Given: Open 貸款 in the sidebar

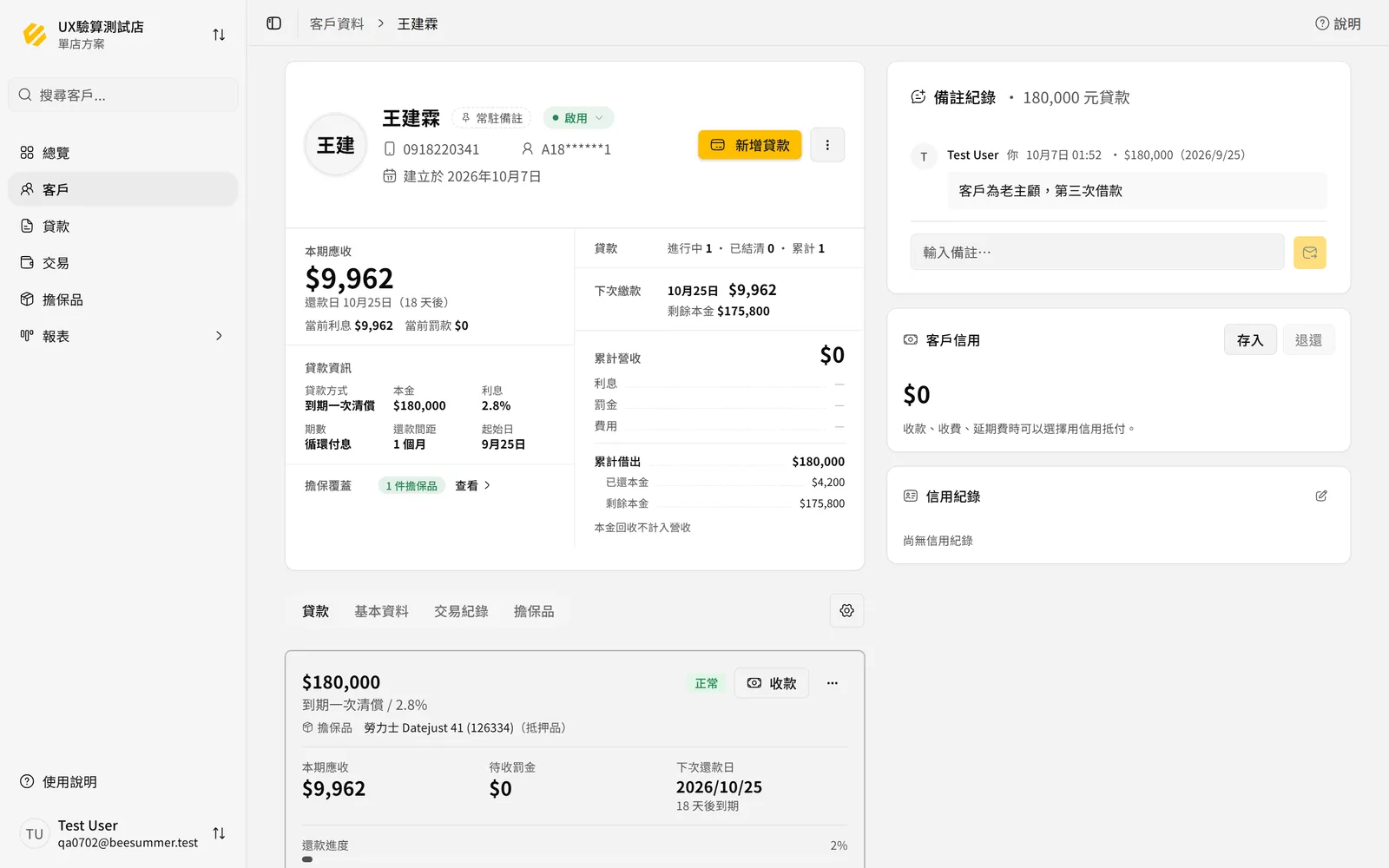Looking at the screenshot, I should tap(123, 226).
